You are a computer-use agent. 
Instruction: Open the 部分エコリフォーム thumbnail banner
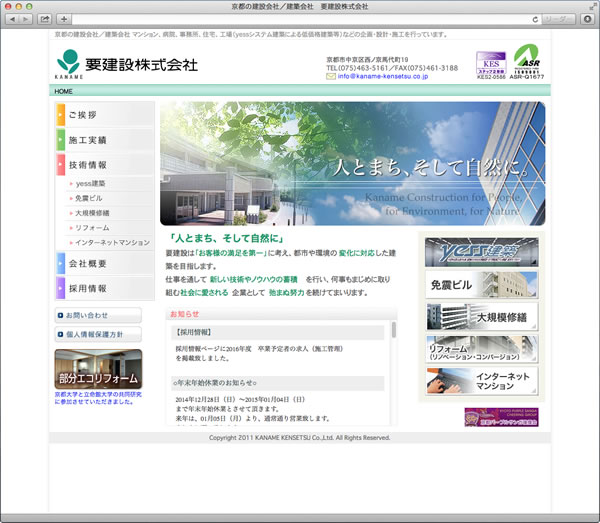pos(98,369)
